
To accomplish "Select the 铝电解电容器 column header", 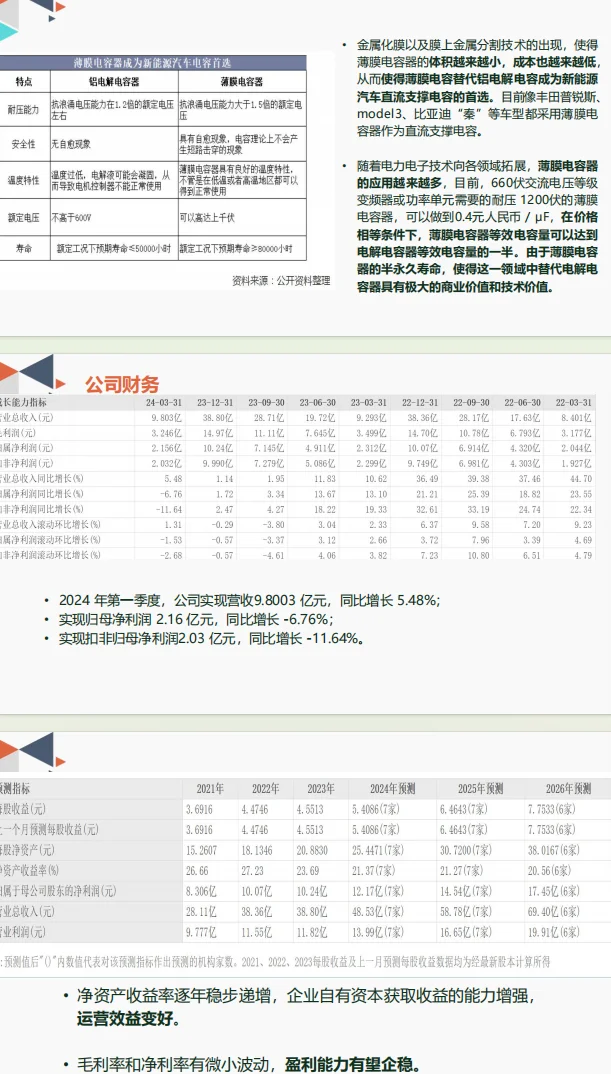I will [113, 82].
